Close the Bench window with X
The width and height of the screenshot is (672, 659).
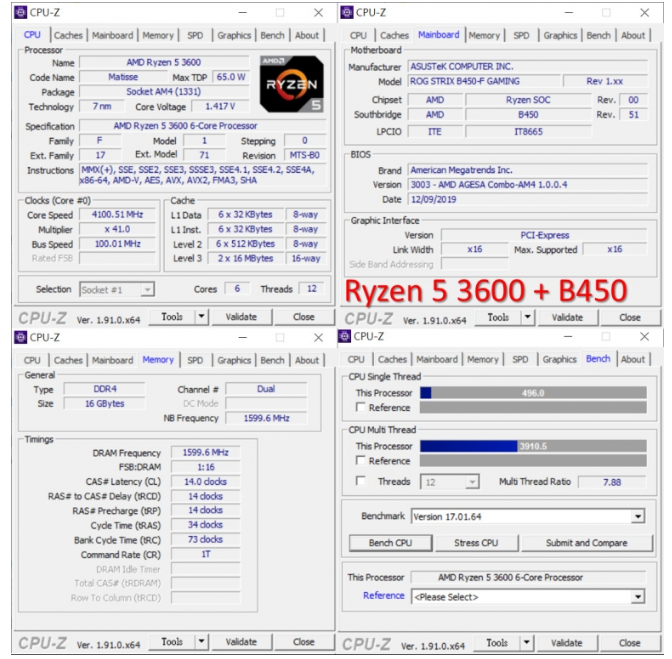pos(645,337)
